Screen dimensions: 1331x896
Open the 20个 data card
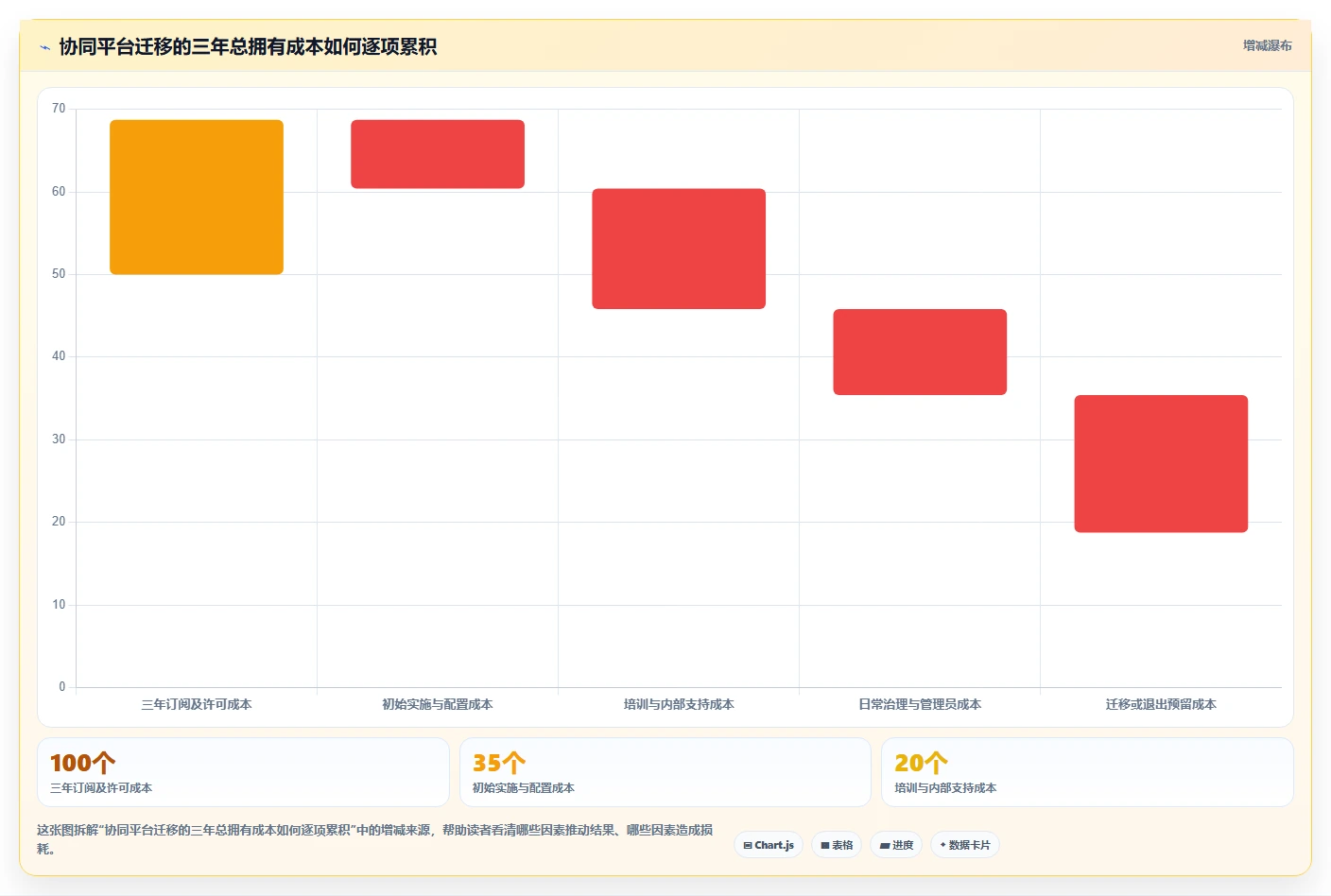tap(1087, 772)
